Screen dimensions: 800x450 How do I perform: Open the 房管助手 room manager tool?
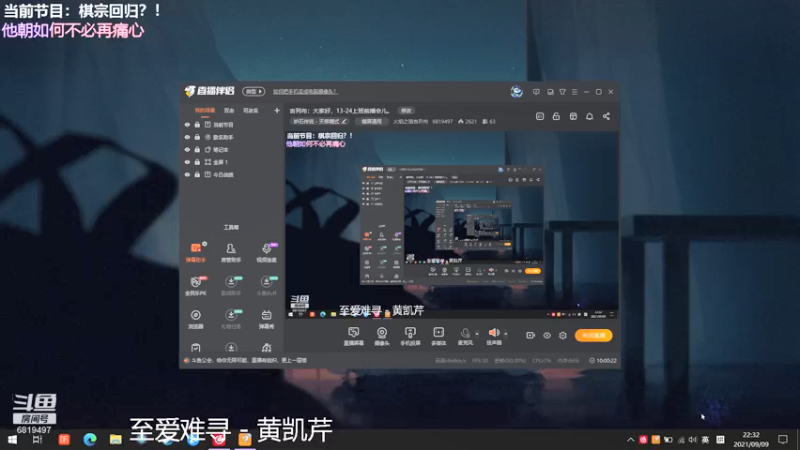coord(231,252)
